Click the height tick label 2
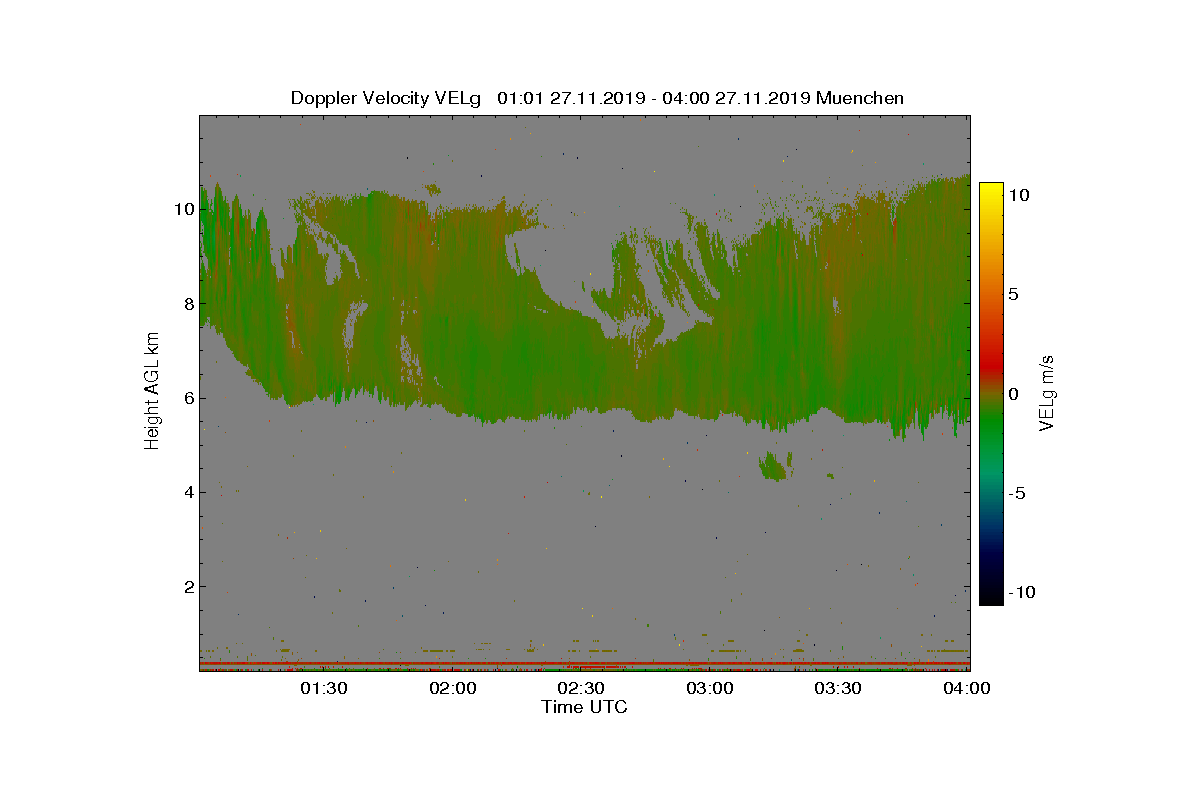 187,586
